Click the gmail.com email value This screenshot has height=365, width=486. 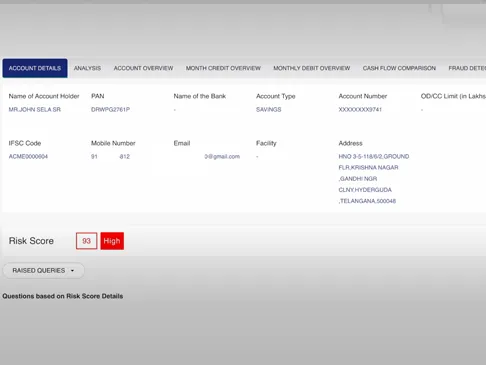222,156
